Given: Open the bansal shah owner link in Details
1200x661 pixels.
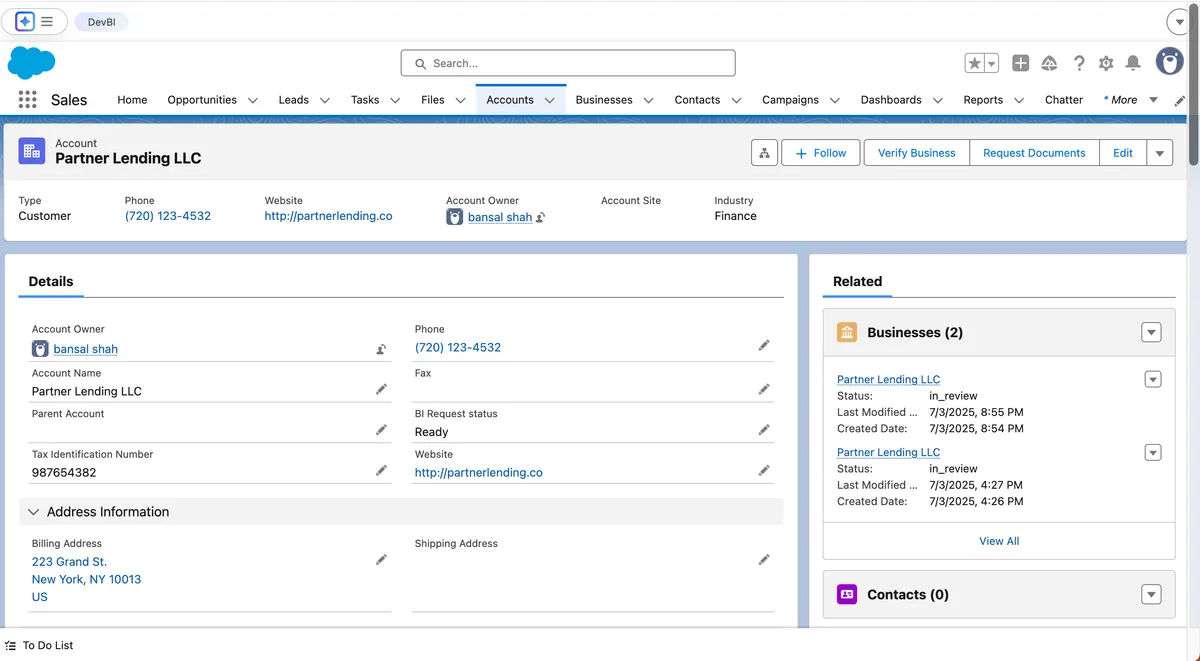Looking at the screenshot, I should point(86,349).
